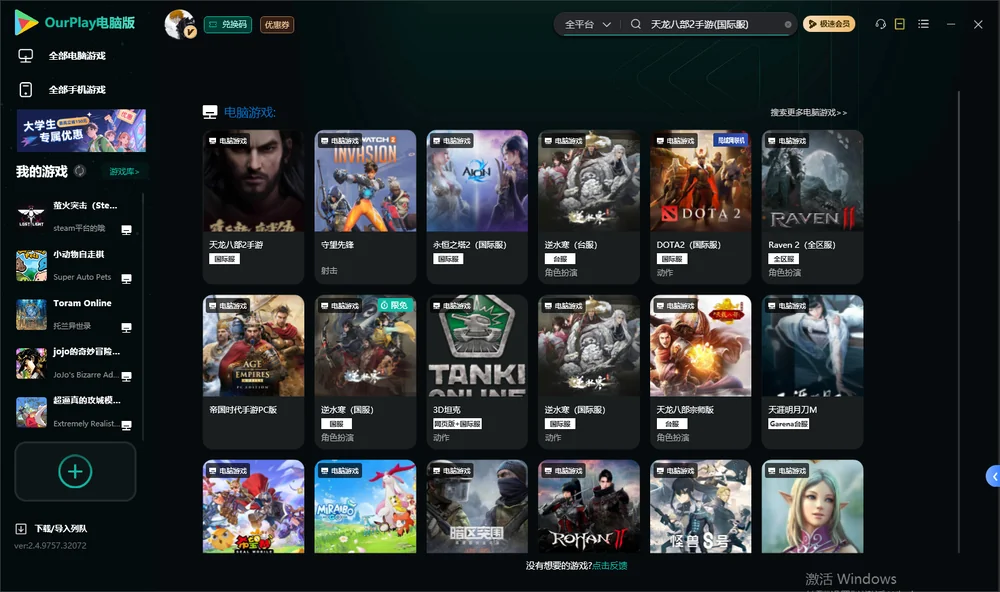This screenshot has width=1000, height=592.
Task: Add a game with the plus button
Action: click(x=75, y=471)
